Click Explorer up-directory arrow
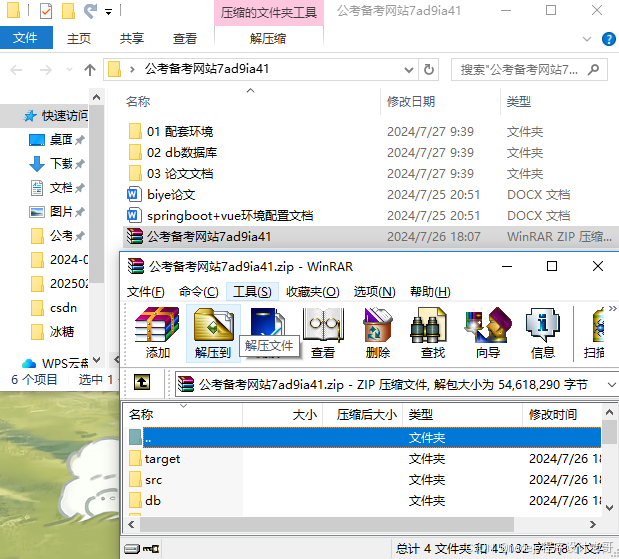 (x=90, y=70)
